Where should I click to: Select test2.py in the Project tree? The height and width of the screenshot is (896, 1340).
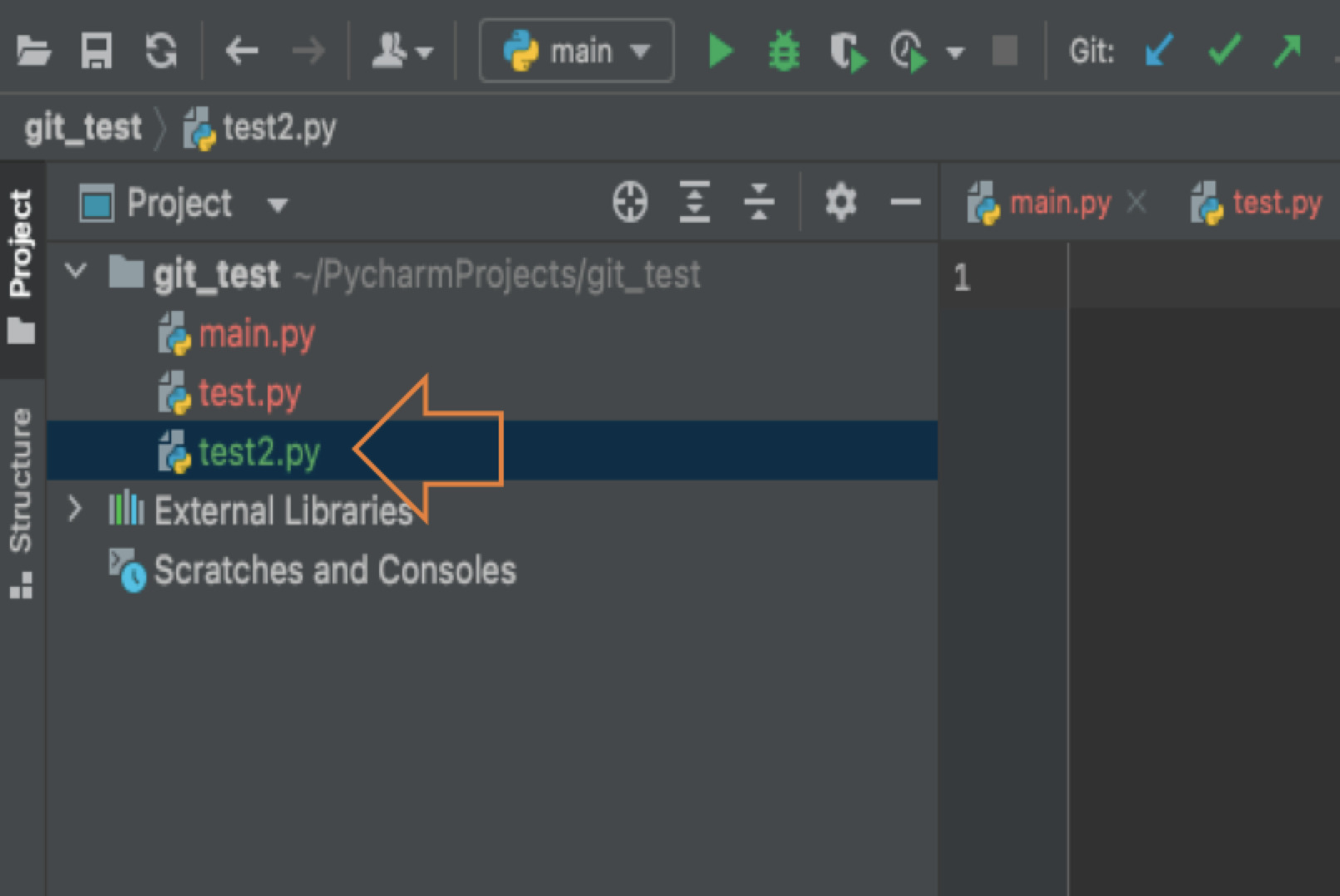tap(260, 451)
